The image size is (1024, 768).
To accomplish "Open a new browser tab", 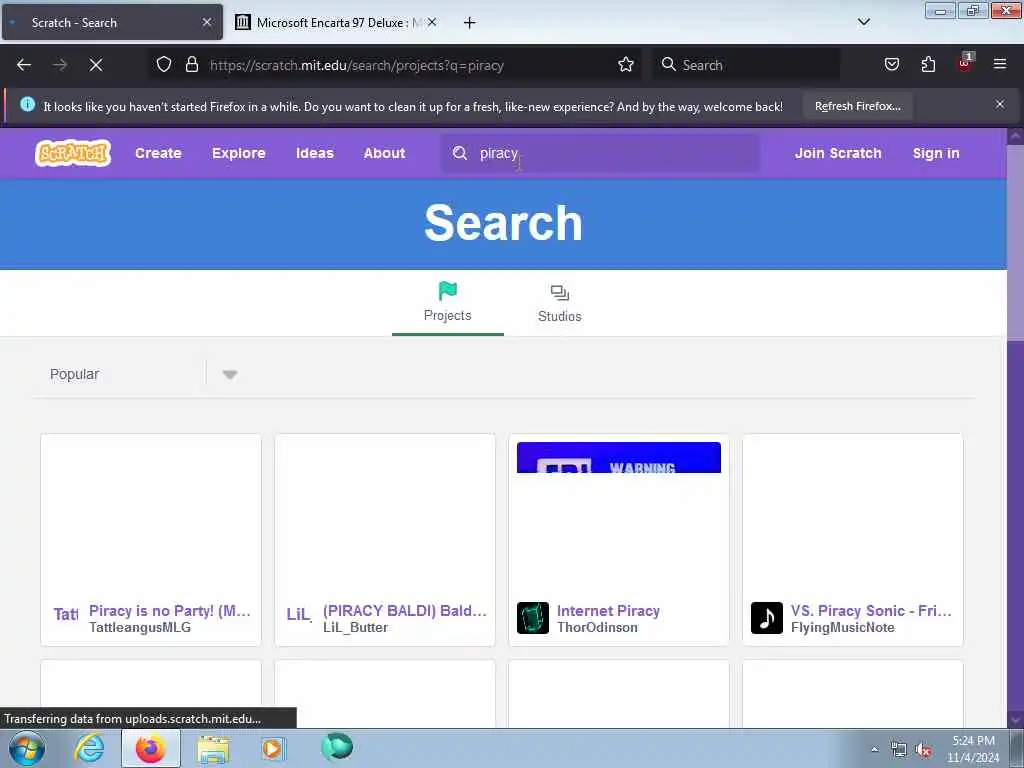I will point(470,23).
